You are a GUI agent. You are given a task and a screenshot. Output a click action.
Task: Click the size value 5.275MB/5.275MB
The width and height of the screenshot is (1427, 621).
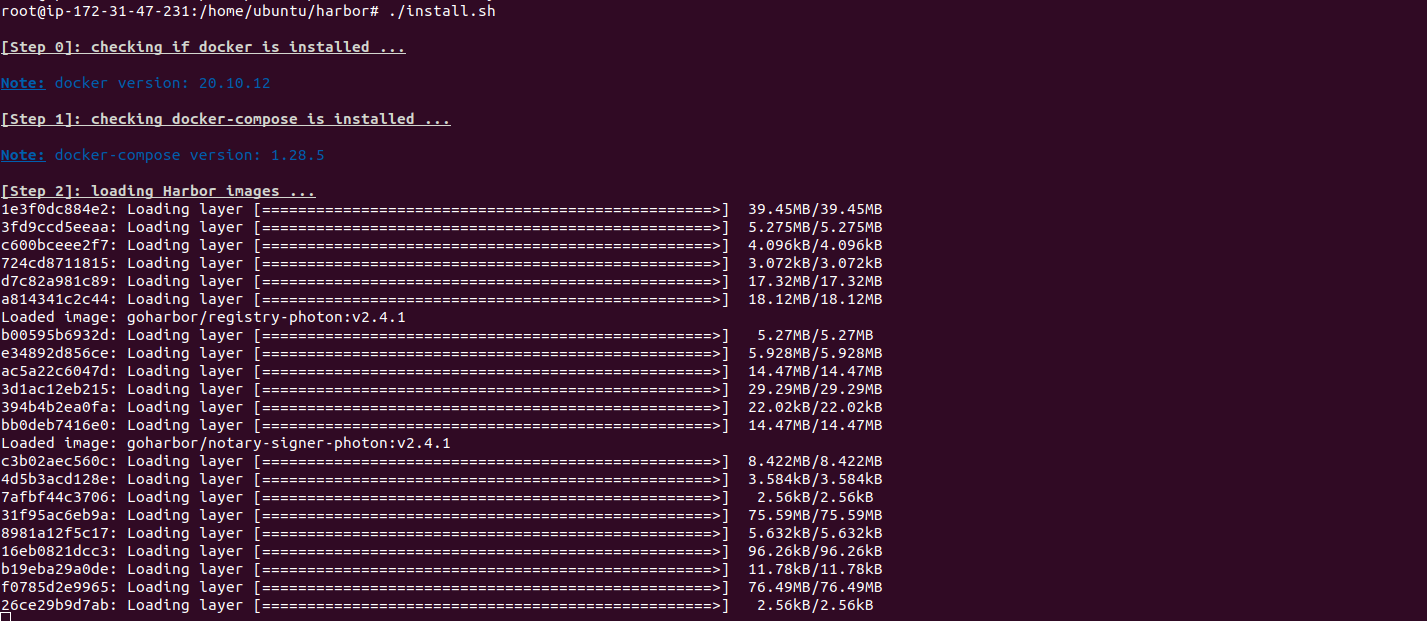(815, 227)
